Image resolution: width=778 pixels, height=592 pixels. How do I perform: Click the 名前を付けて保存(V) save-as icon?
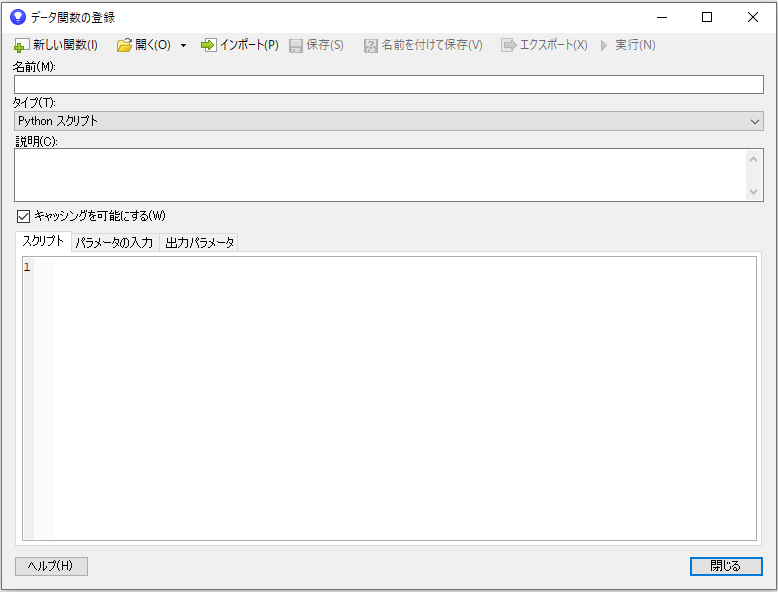pyautogui.click(x=371, y=46)
